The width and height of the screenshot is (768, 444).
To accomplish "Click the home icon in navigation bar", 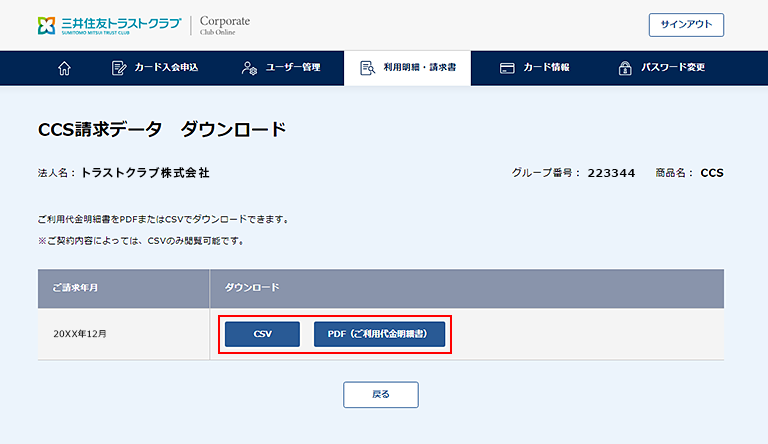I will tap(64, 68).
